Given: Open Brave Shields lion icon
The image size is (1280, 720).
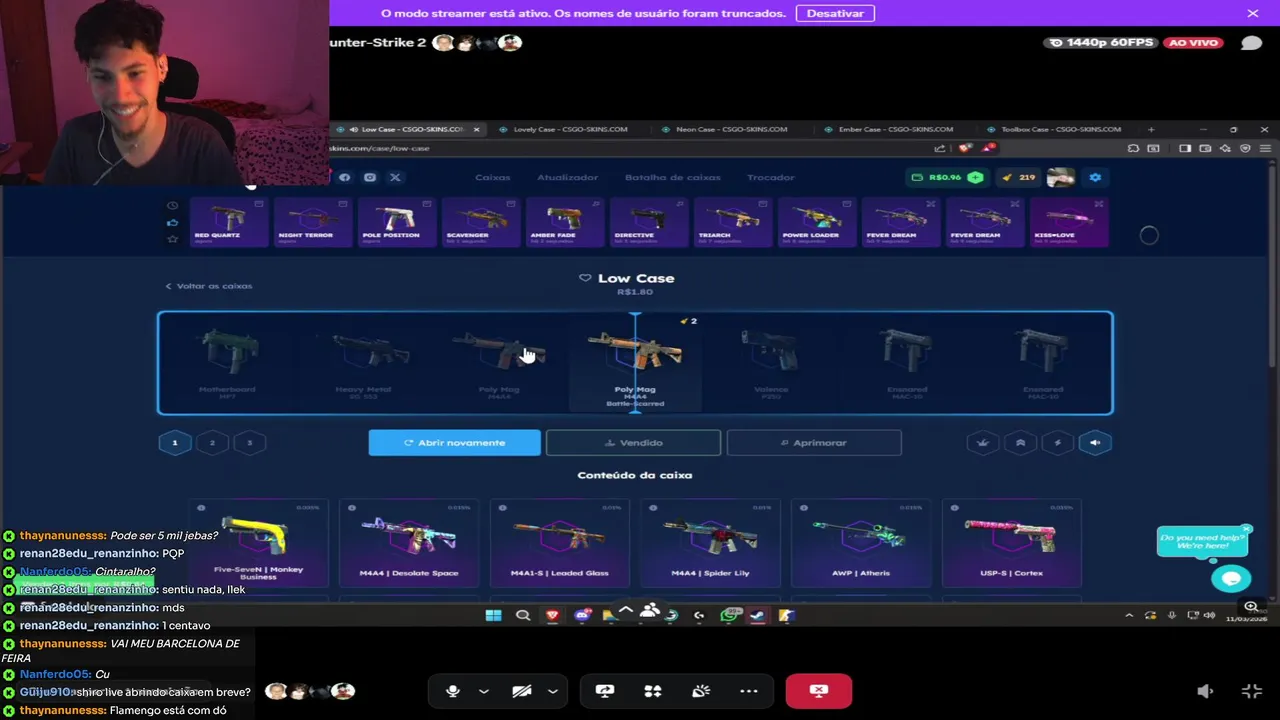Looking at the screenshot, I should click(x=964, y=148).
